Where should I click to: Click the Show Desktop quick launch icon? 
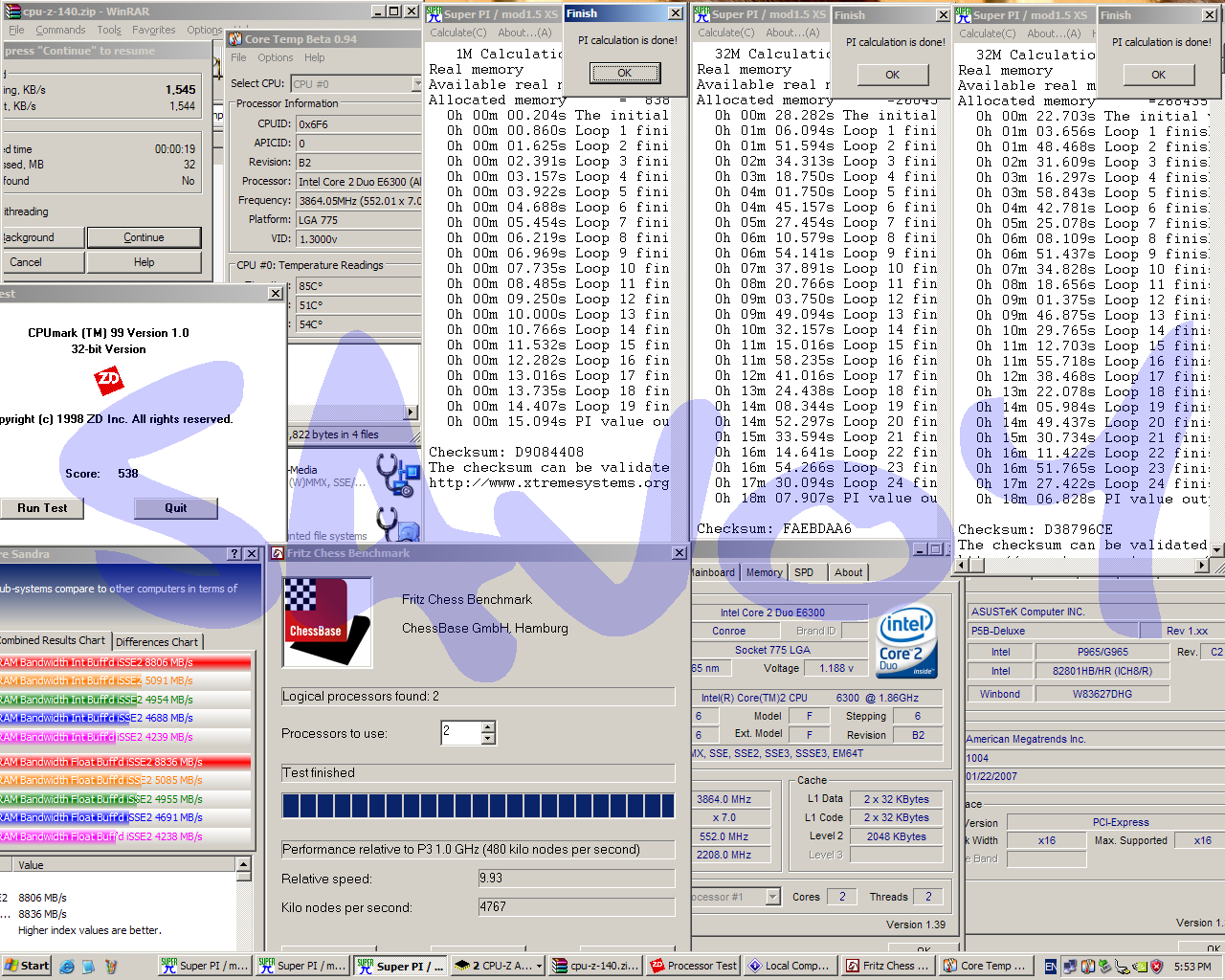click(x=87, y=967)
